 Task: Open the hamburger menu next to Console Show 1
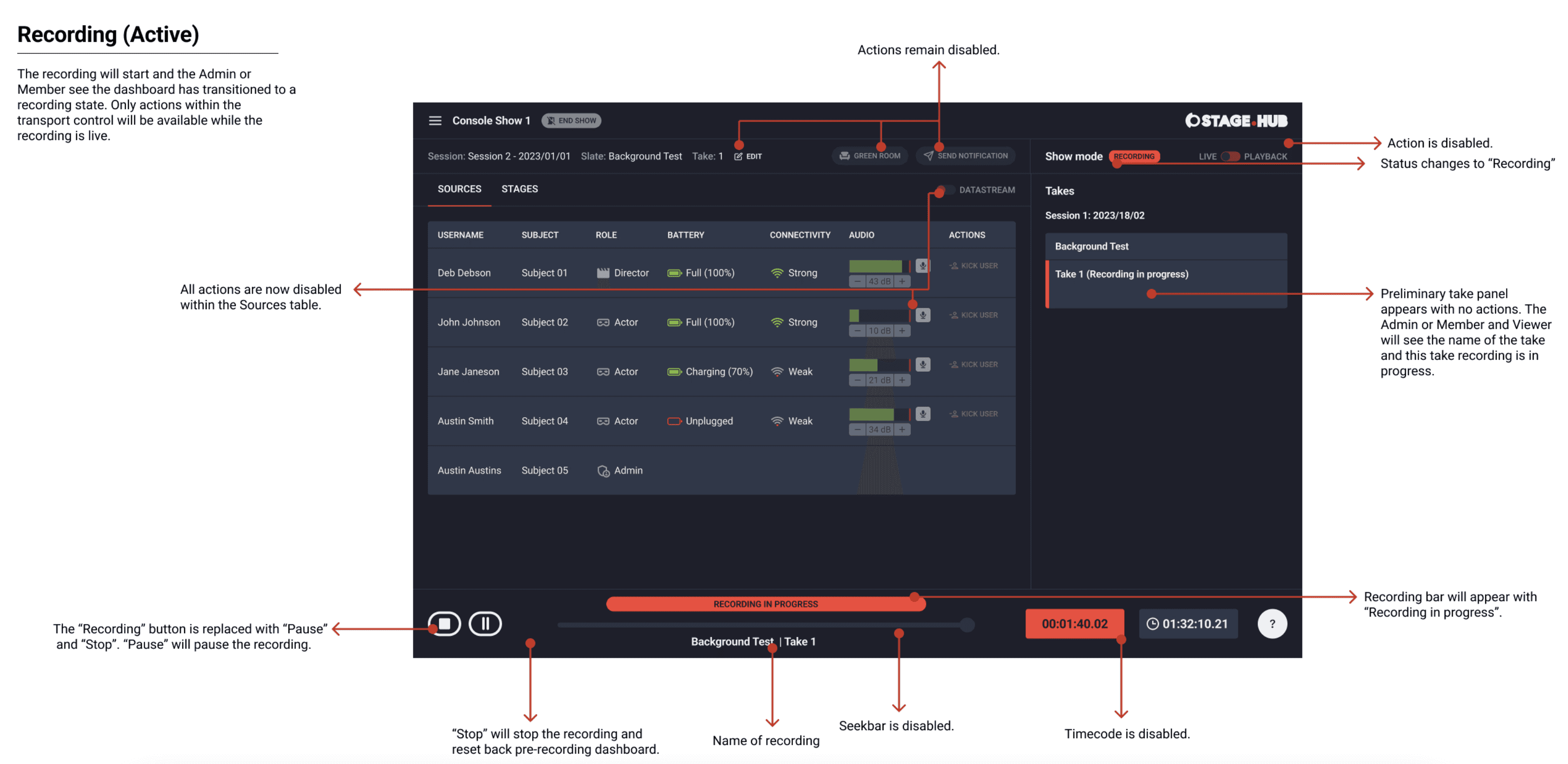tap(435, 121)
